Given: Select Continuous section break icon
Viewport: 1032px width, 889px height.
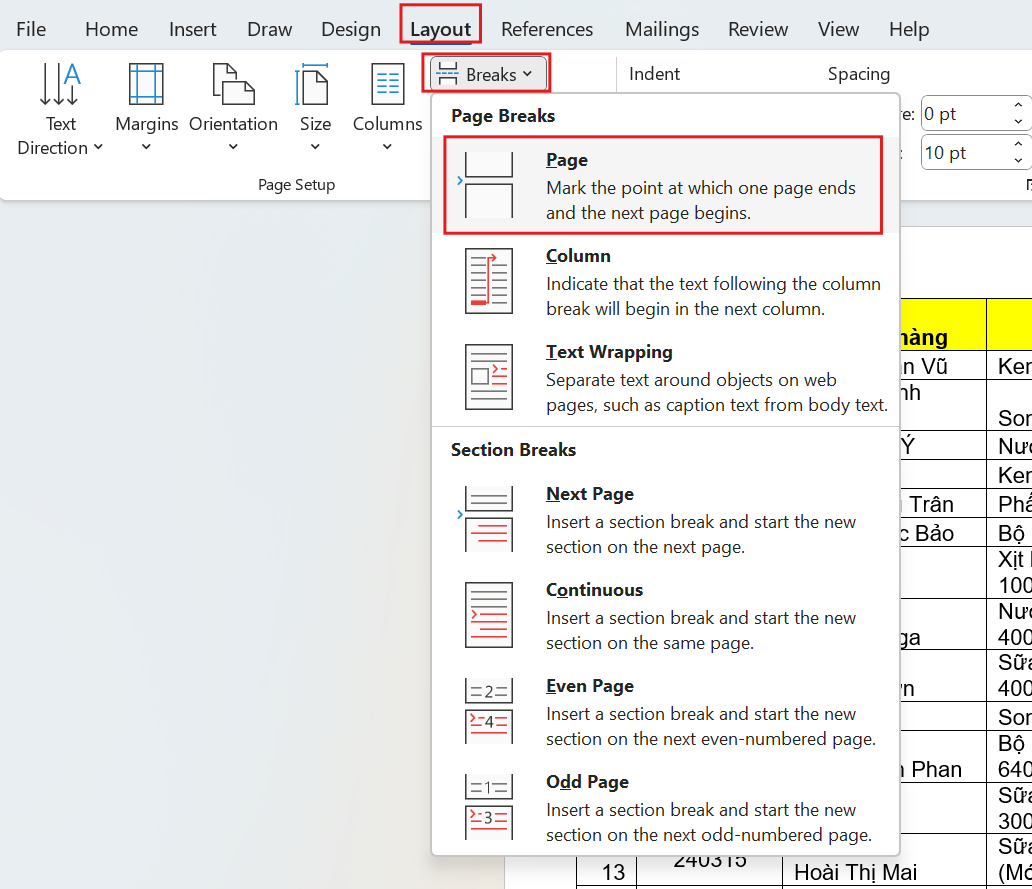Looking at the screenshot, I should [488, 615].
